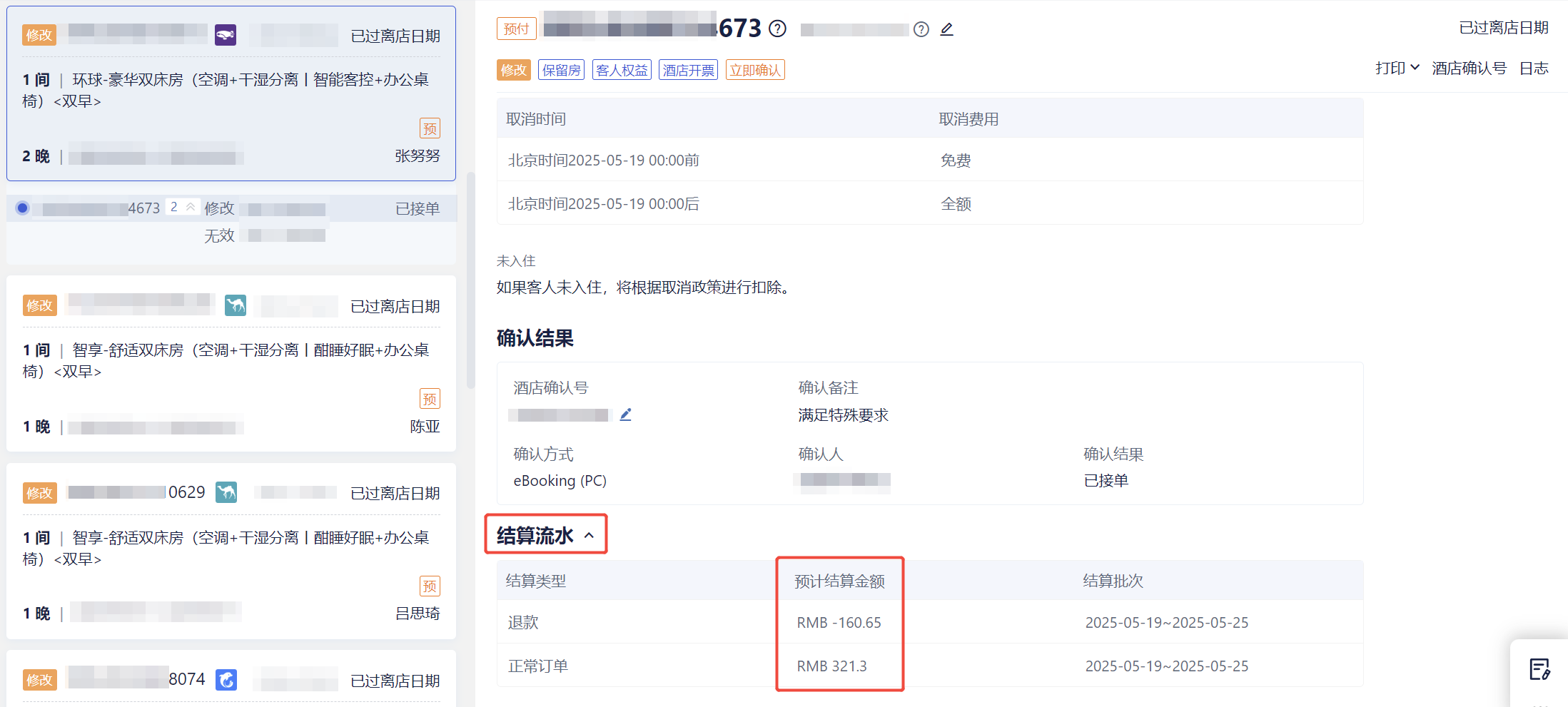Click guest name 张努努
The image size is (1568, 707).
click(418, 156)
